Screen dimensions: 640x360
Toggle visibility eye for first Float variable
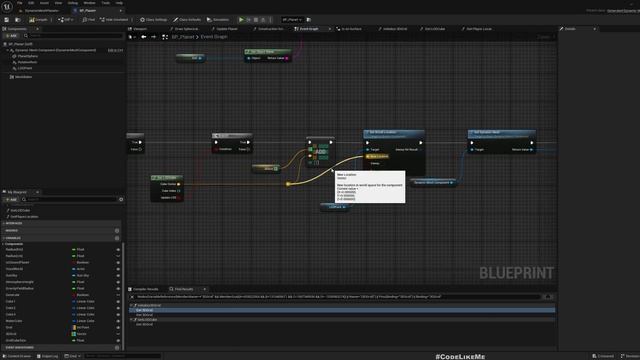(x=118, y=249)
